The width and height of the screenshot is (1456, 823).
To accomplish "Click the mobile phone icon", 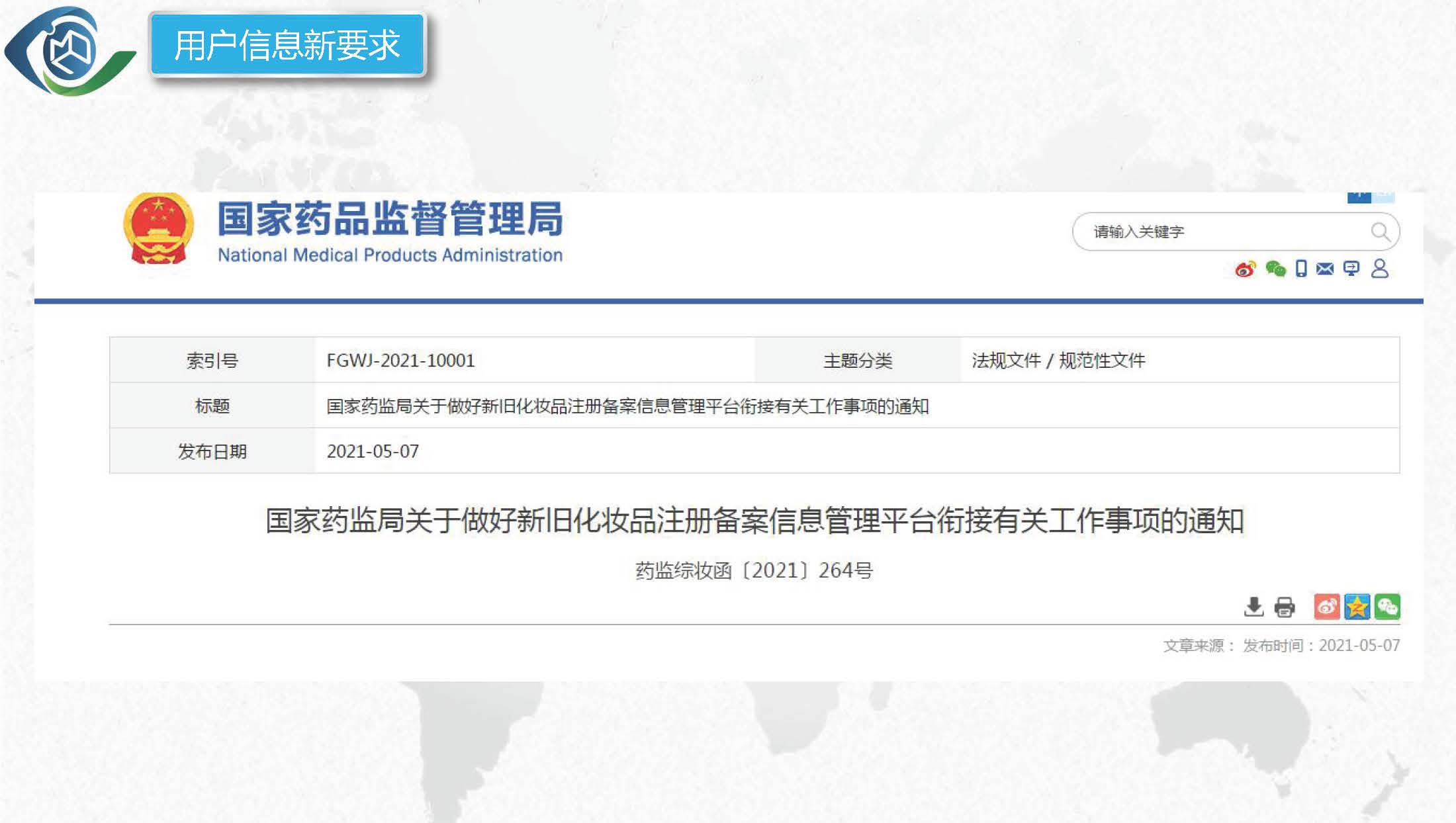I will tap(1301, 269).
